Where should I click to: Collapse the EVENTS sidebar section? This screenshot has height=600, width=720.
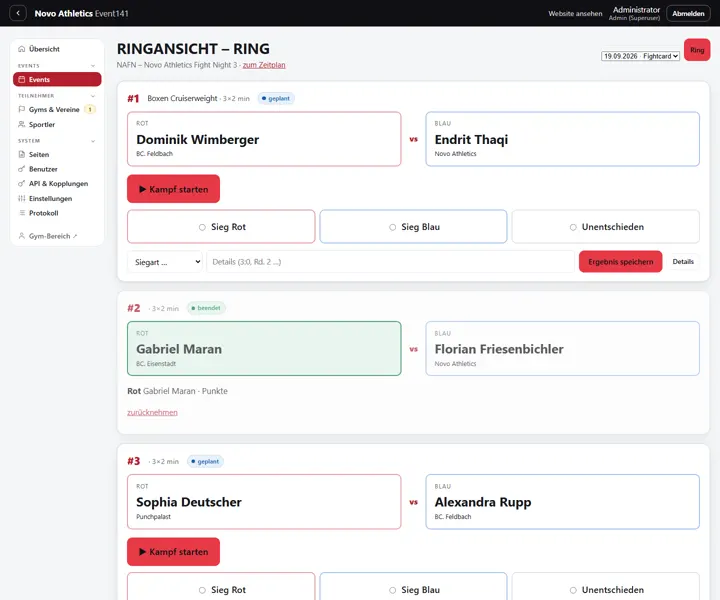[x=93, y=66]
